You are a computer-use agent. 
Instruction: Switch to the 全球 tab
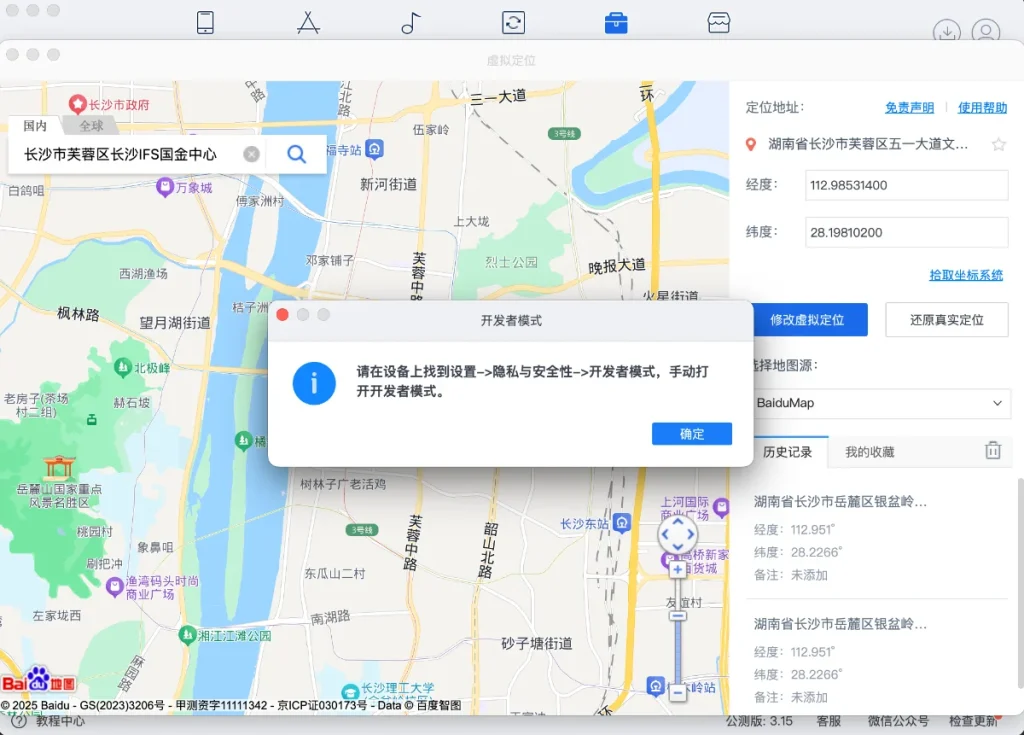[x=91, y=125]
